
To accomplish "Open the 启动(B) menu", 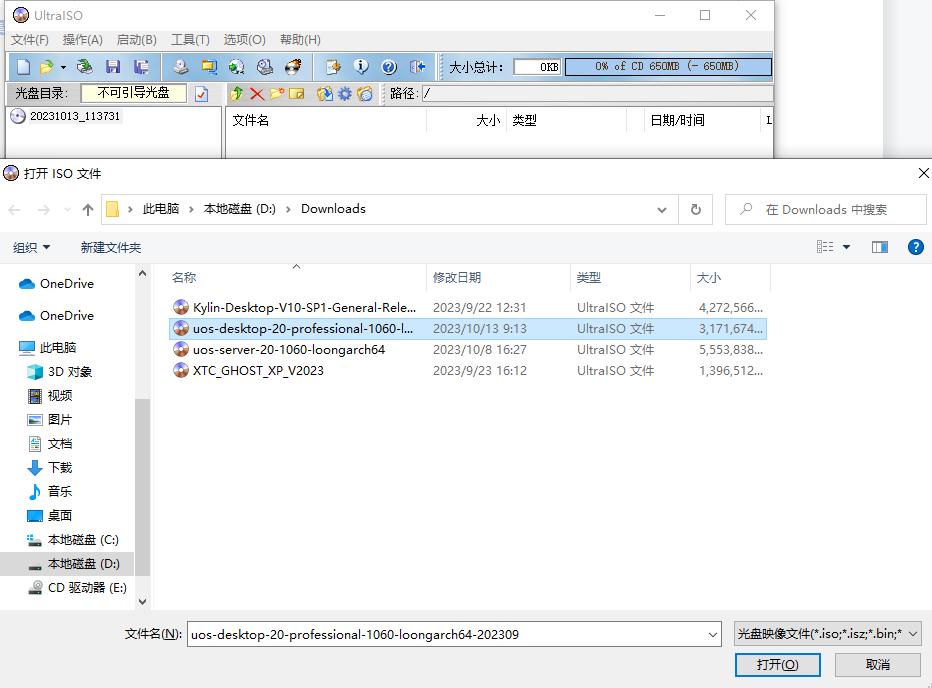I will point(137,40).
